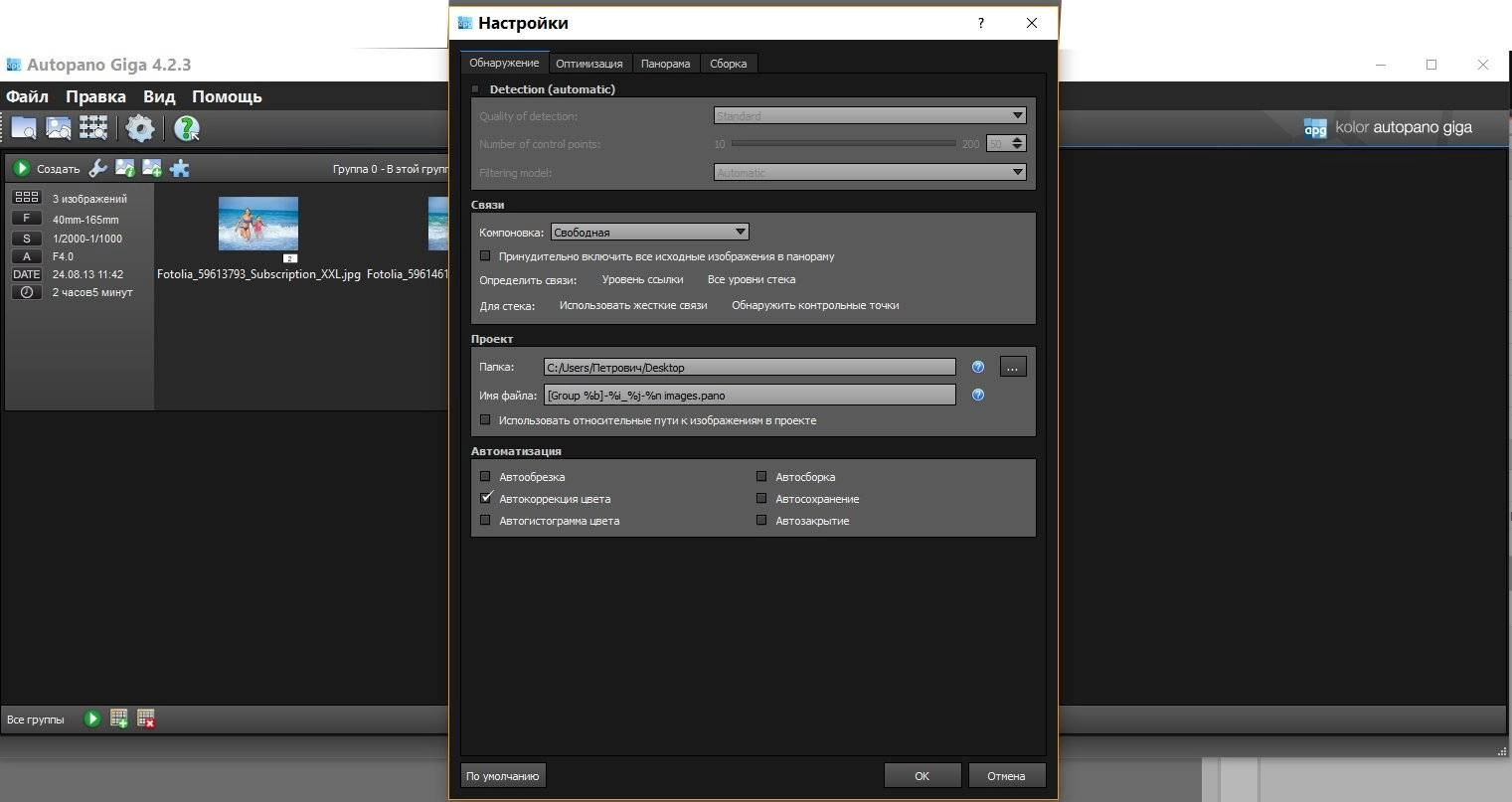Click the clock duration icon
The image size is (1512, 802).
27,292
